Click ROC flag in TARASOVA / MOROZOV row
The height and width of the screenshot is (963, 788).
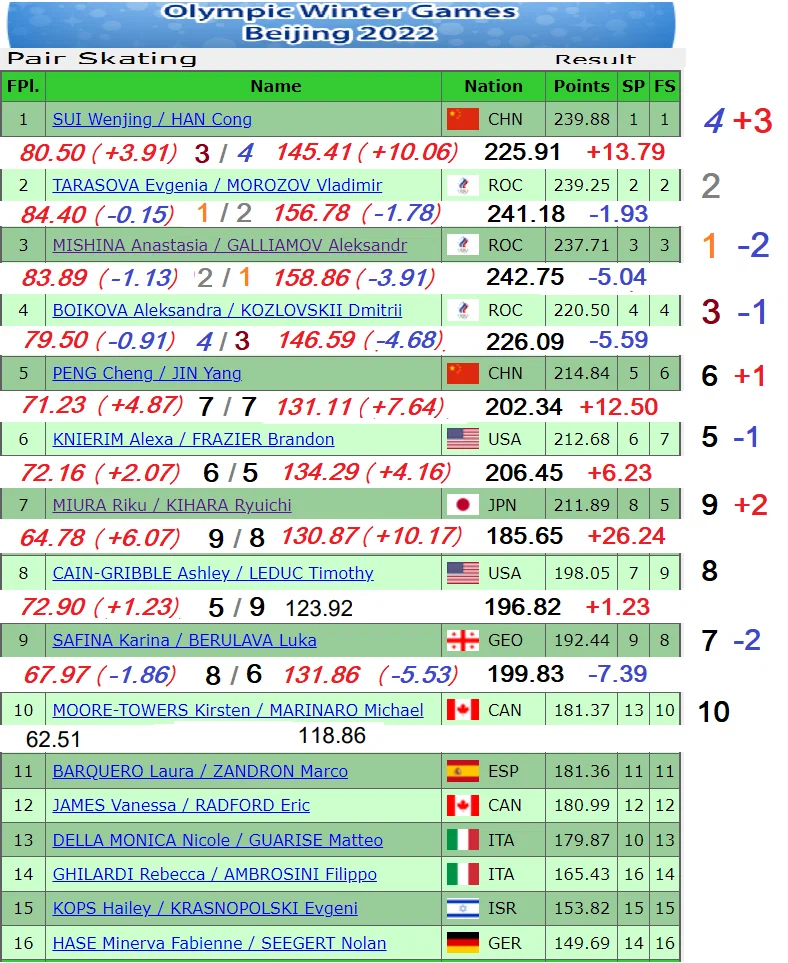click(x=463, y=185)
